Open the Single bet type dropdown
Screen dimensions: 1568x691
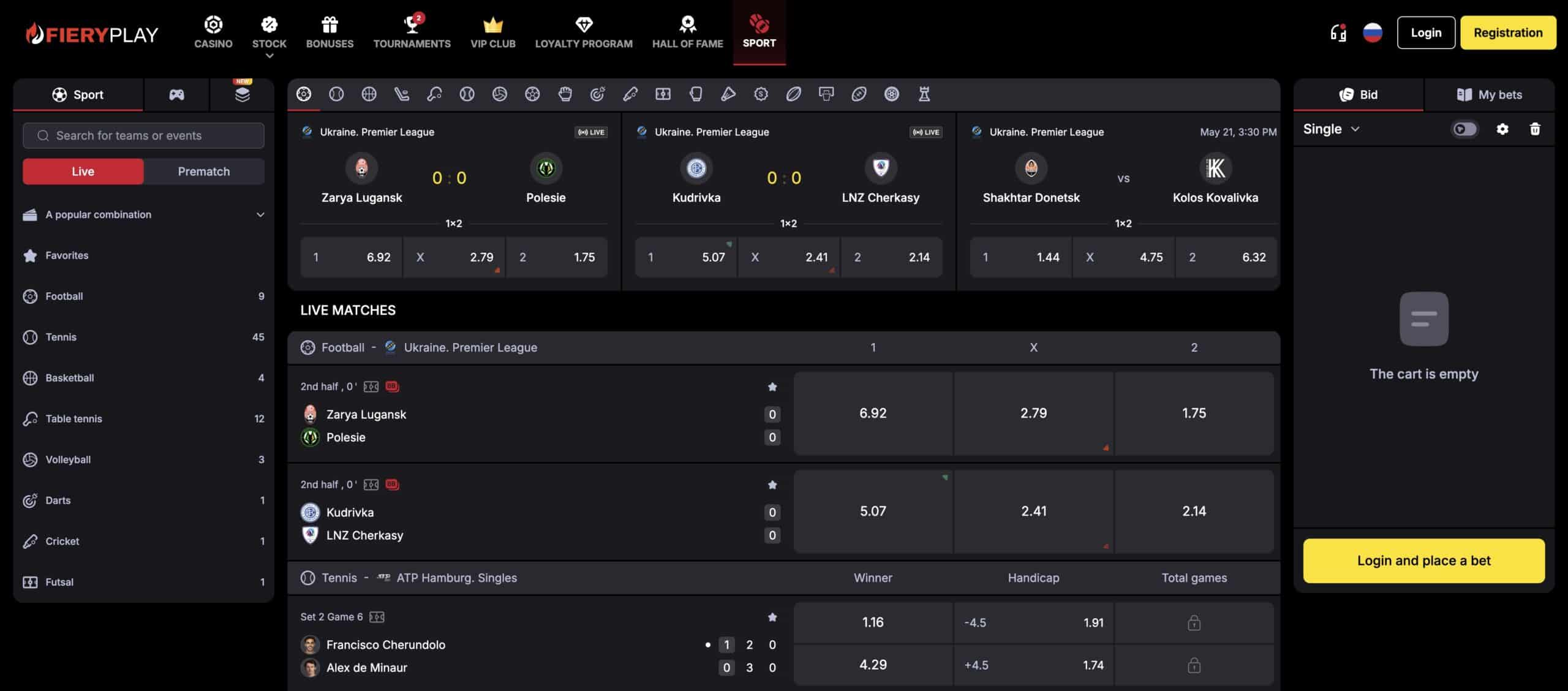tap(1332, 129)
